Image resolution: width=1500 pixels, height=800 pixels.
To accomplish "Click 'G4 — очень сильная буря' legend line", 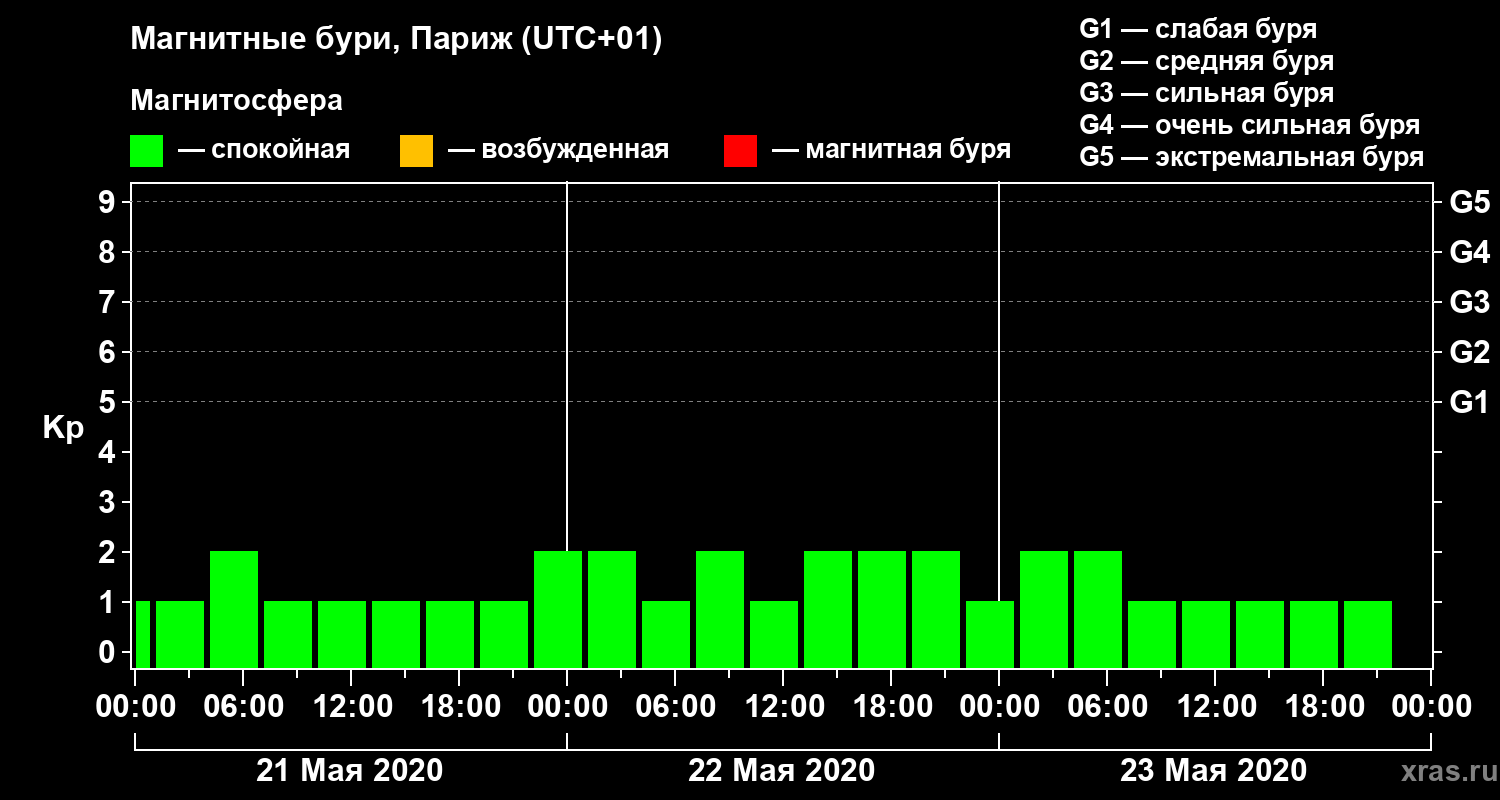I will tap(1249, 125).
